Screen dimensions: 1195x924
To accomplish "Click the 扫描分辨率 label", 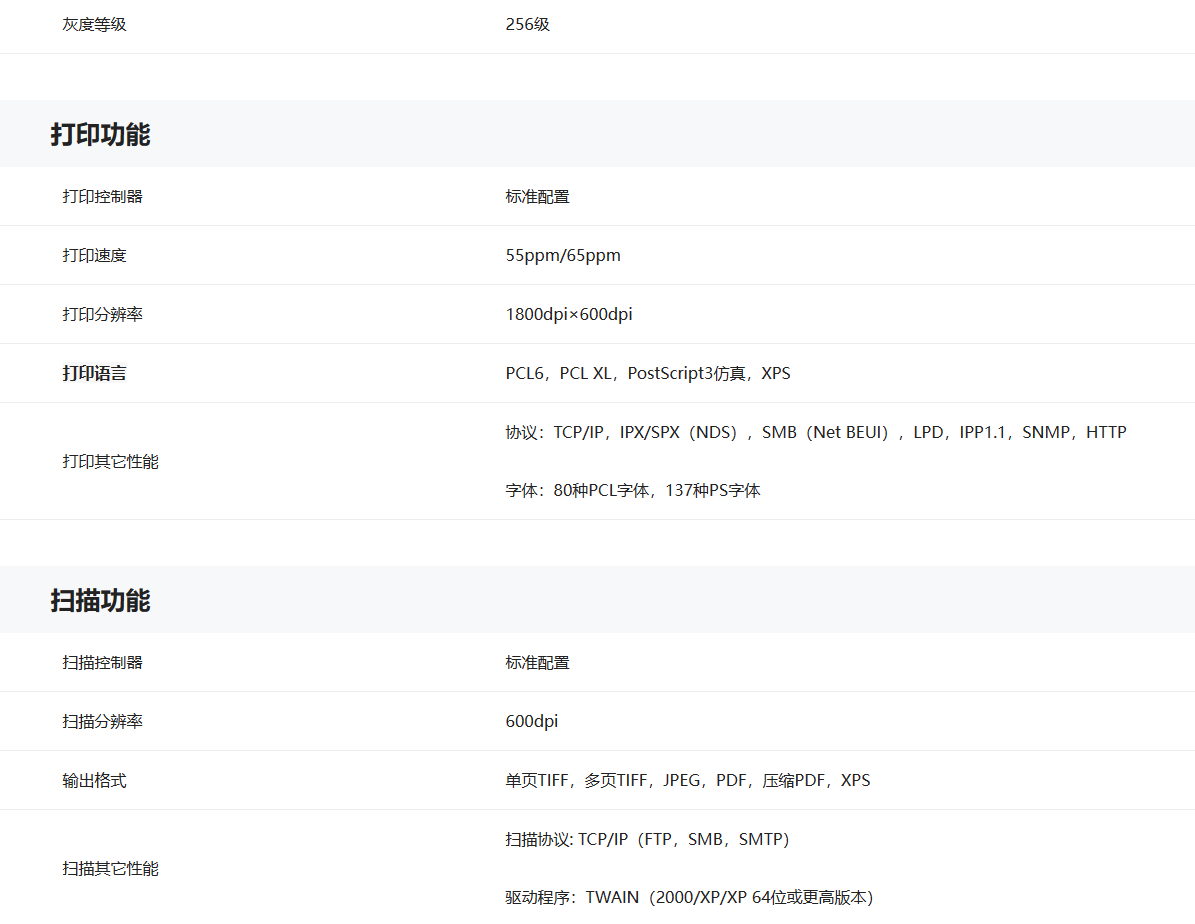I will [x=102, y=722].
